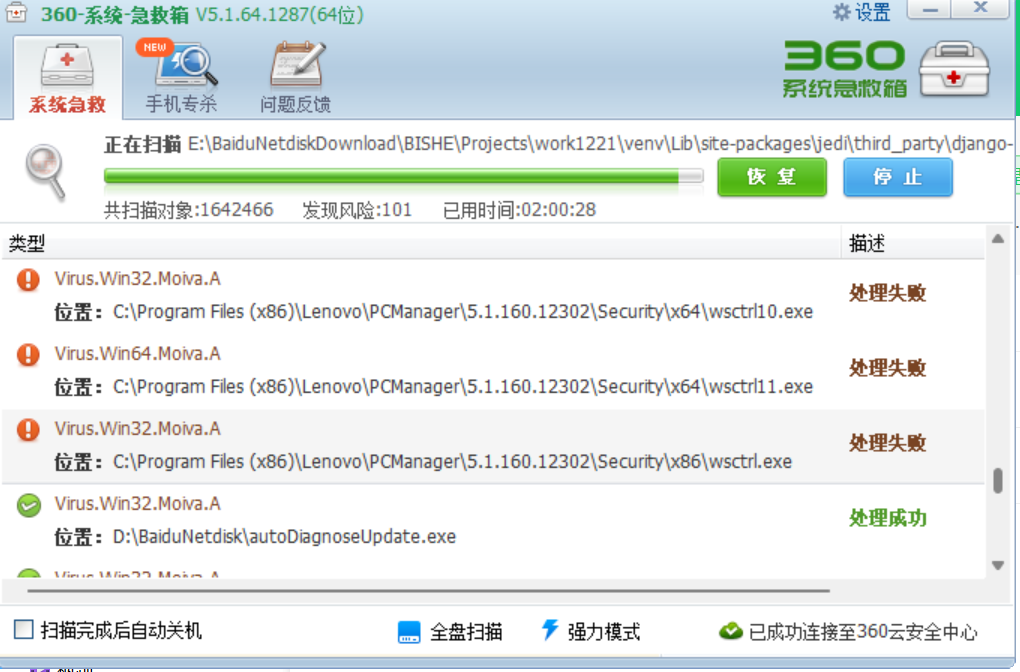Click 已成功连接至360云安全中心 status text

coord(863,632)
